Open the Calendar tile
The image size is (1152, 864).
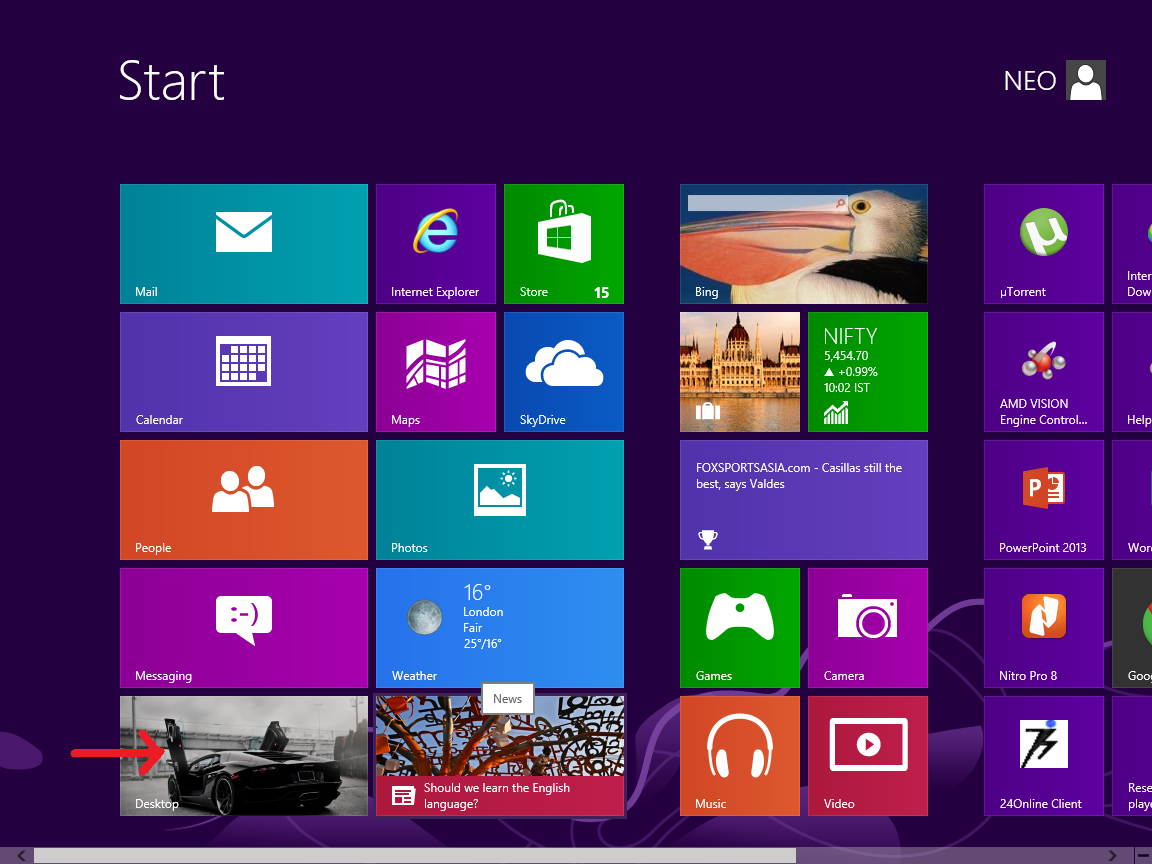pos(244,372)
